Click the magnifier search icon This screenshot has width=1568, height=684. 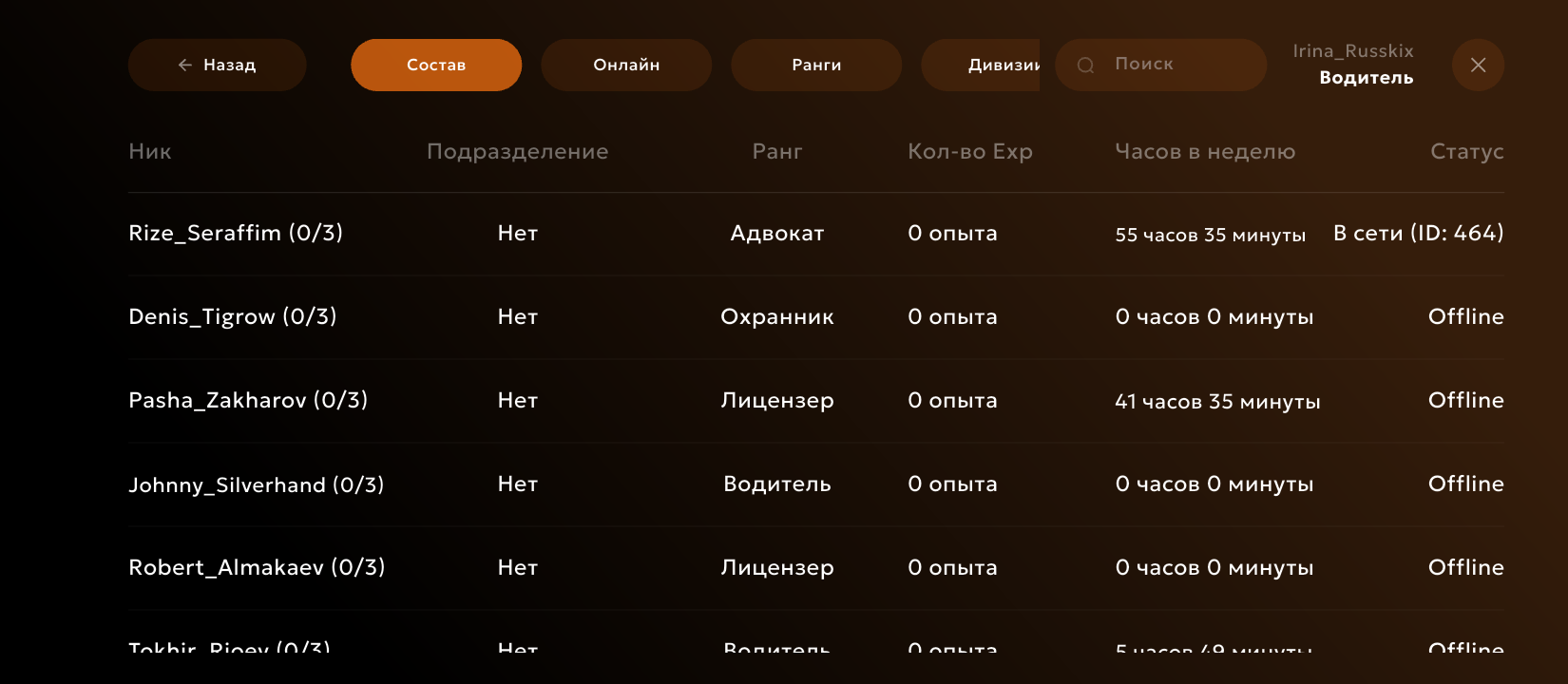coord(1085,65)
